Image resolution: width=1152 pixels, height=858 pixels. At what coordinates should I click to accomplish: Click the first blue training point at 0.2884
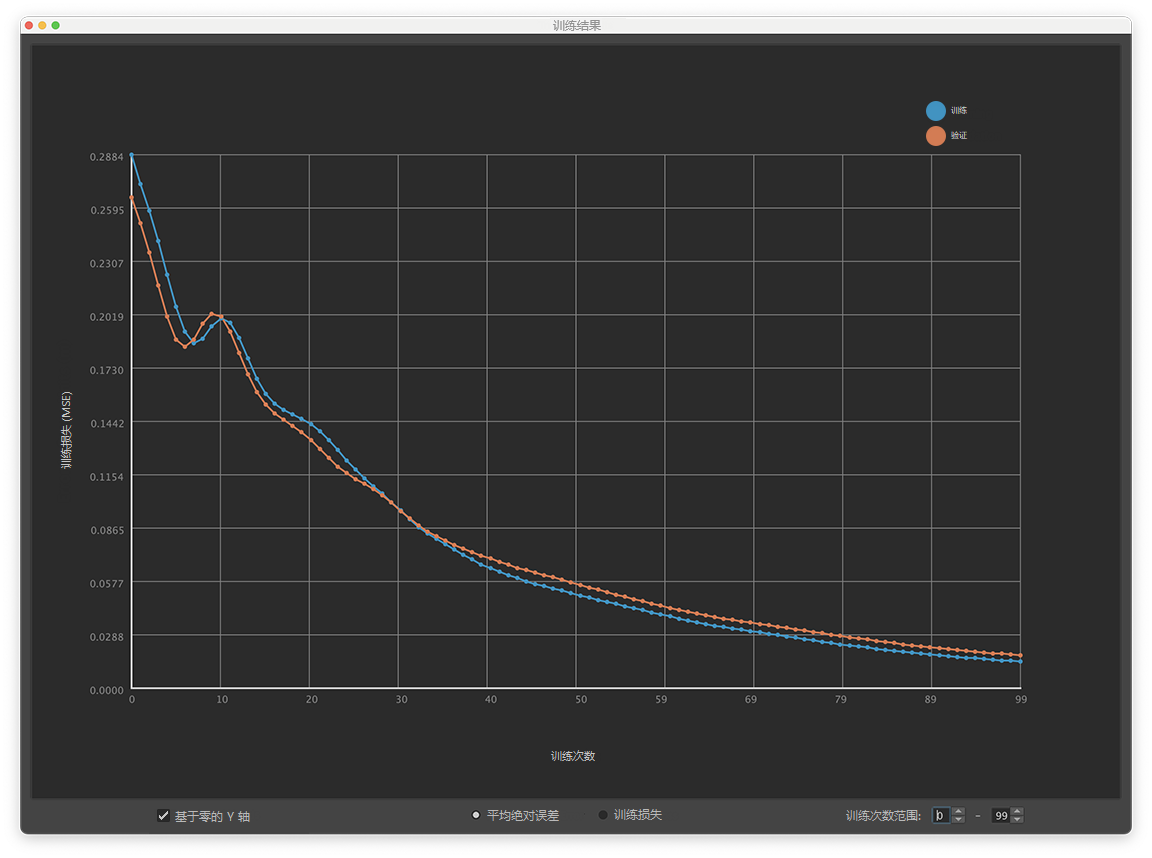pos(132,155)
